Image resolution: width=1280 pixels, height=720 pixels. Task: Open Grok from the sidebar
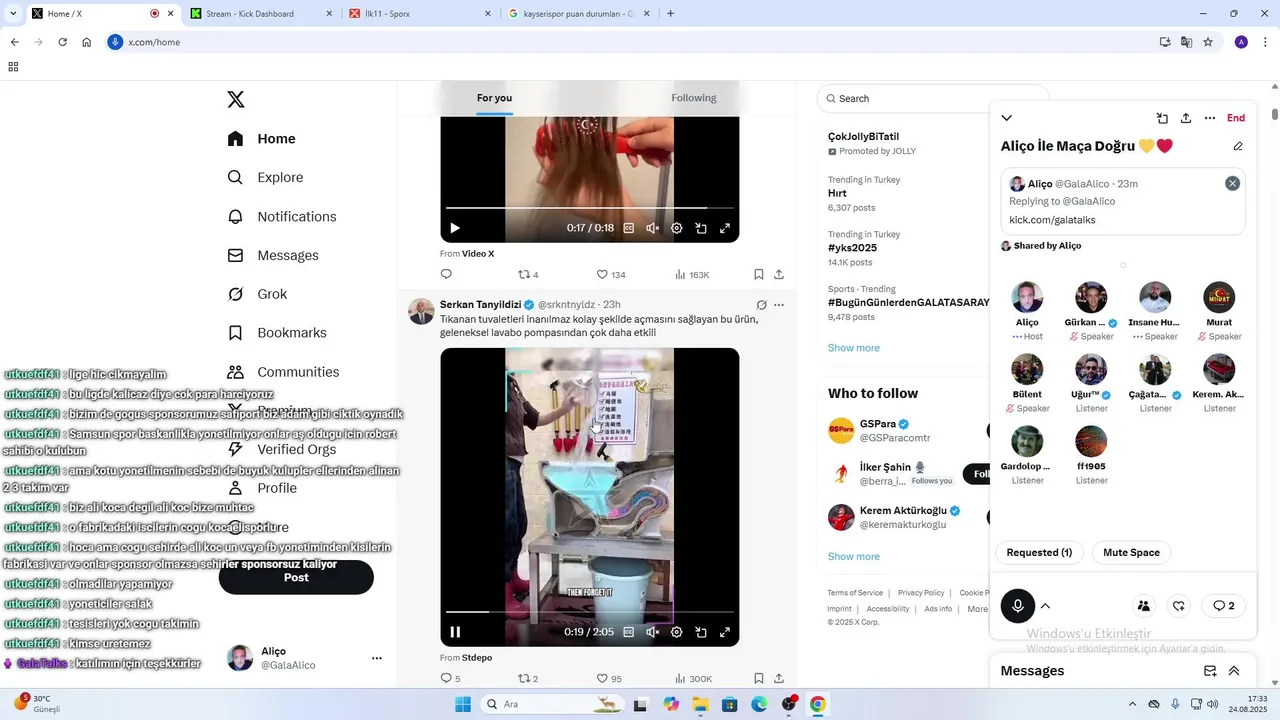(257, 294)
